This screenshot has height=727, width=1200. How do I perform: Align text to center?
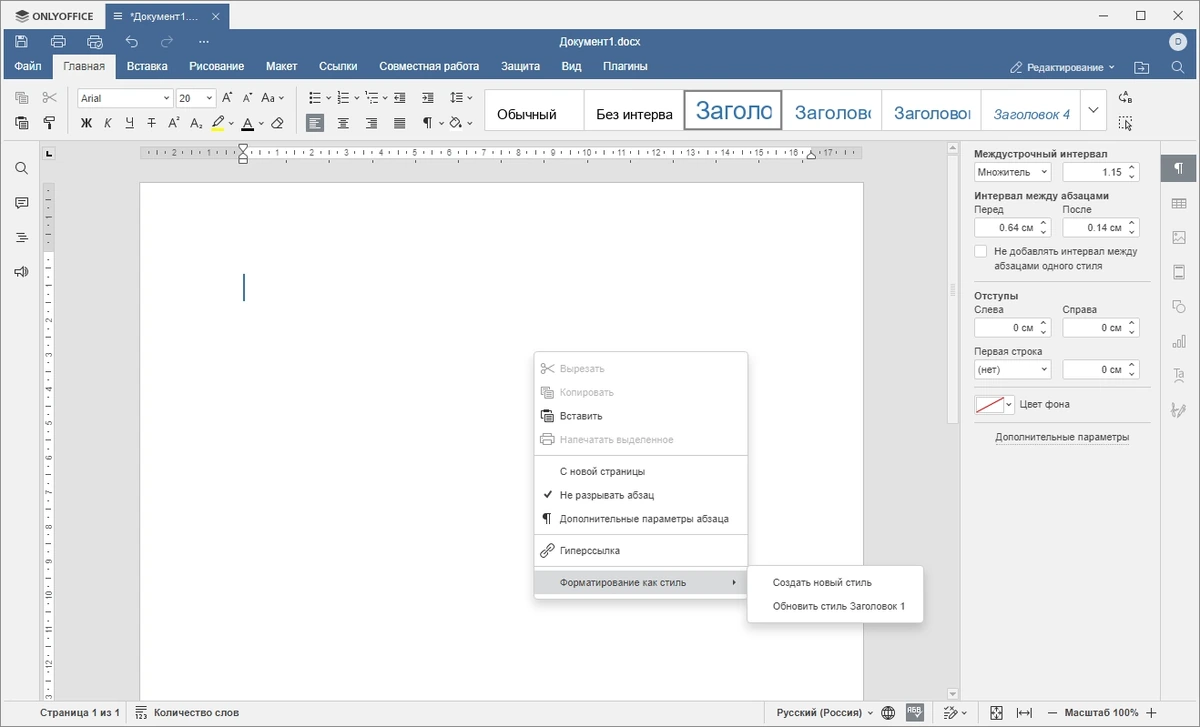click(x=343, y=123)
